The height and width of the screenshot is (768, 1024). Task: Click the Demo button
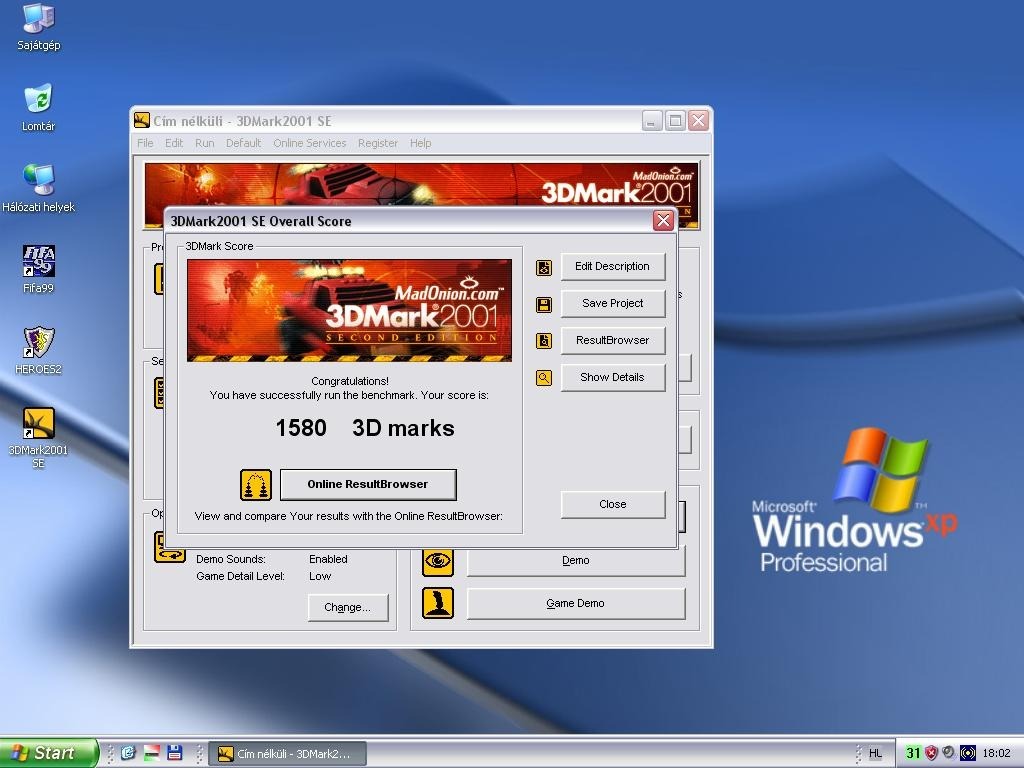coord(575,561)
